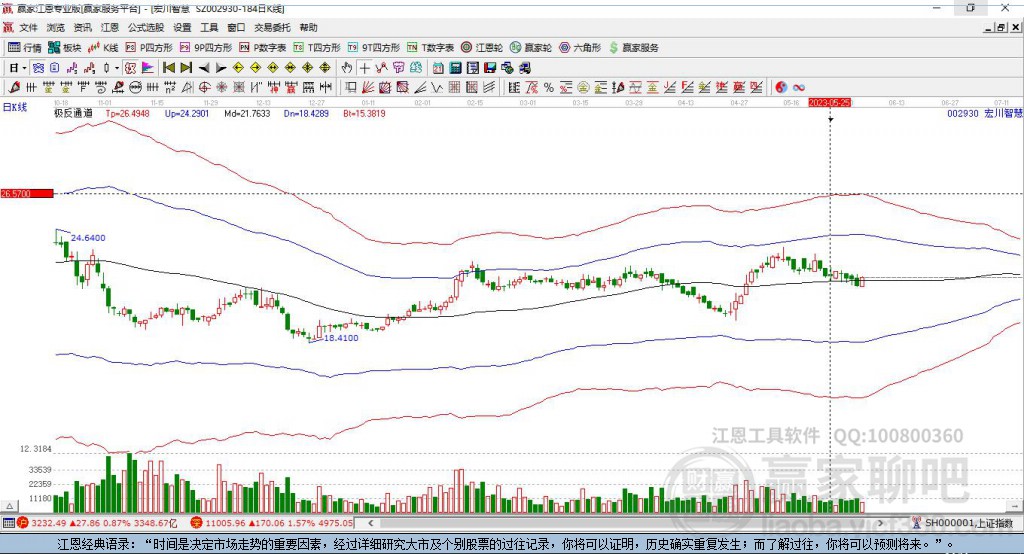The image size is (1024, 554).
Task: Jump to first bar with skip-back icon
Action: [168, 68]
